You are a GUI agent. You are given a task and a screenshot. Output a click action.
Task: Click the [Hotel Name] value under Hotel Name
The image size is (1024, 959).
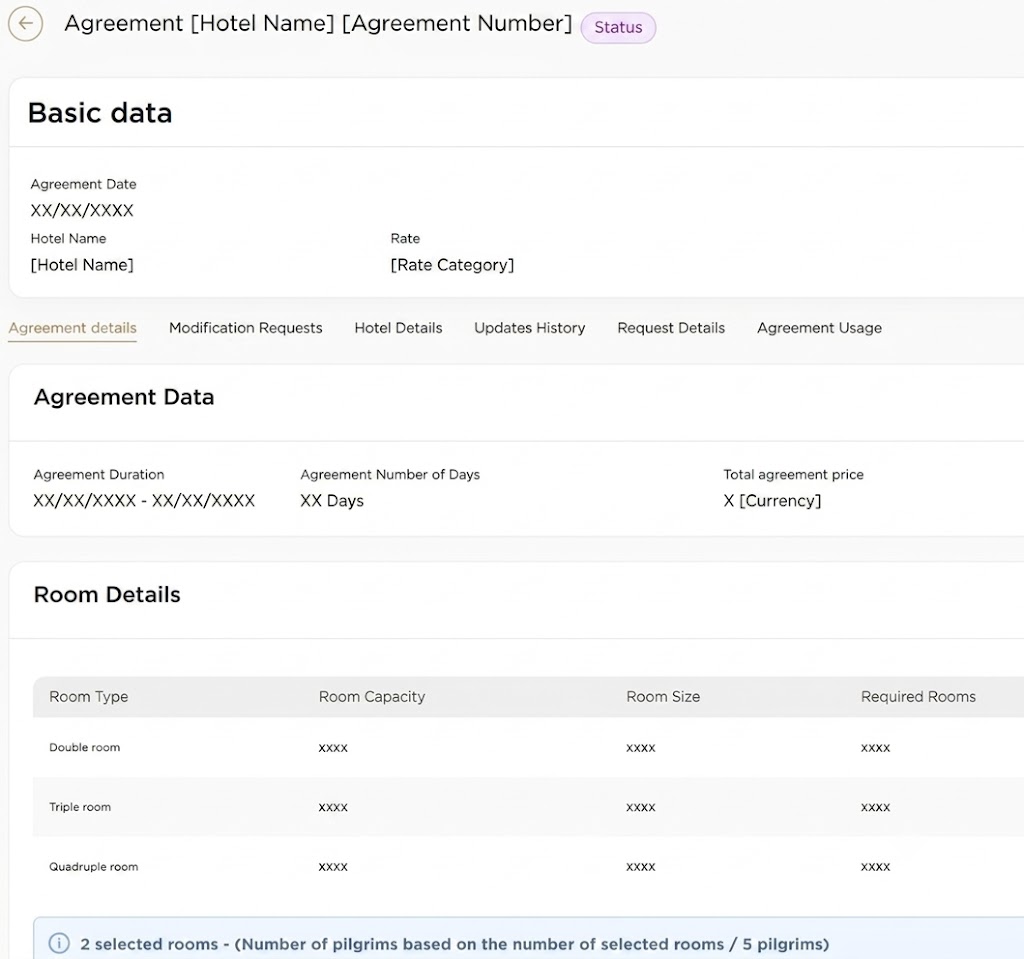(82, 265)
